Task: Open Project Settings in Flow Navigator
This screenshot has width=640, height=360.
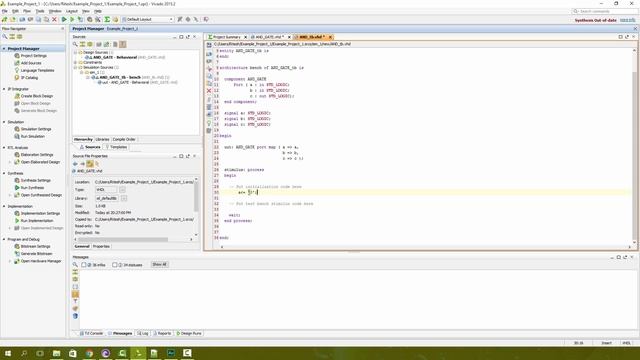Action: [x=33, y=56]
